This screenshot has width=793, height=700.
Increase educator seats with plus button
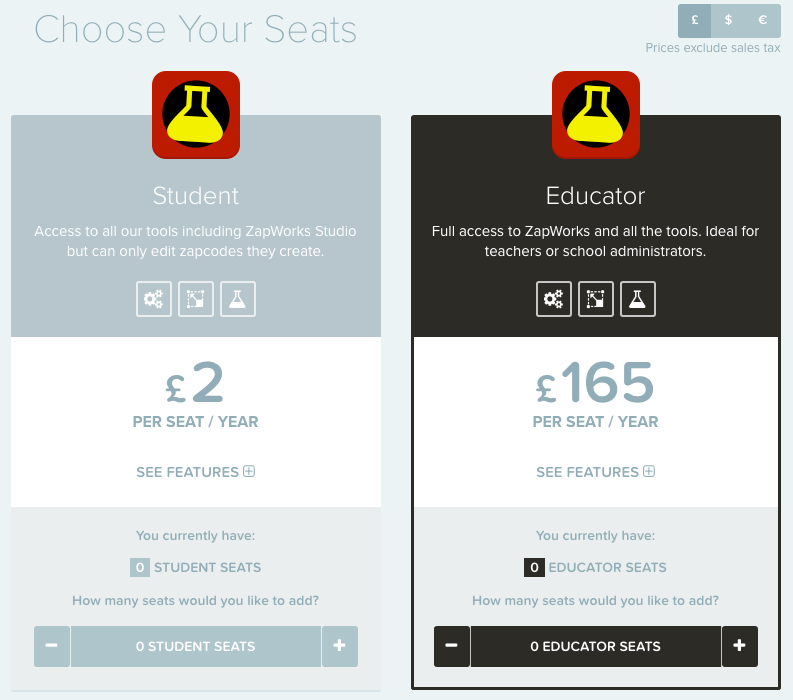(x=739, y=646)
